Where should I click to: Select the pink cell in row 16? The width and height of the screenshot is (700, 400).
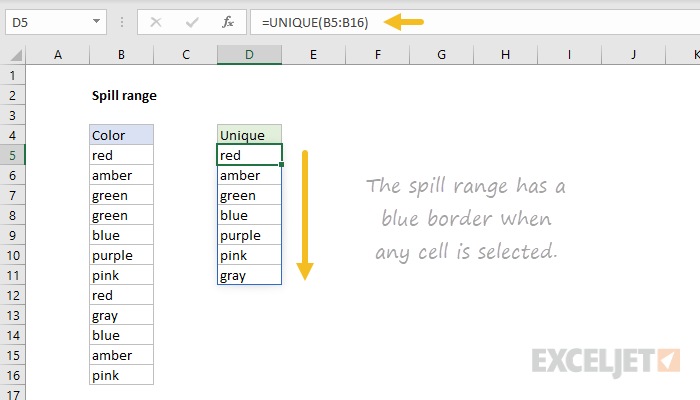121,375
